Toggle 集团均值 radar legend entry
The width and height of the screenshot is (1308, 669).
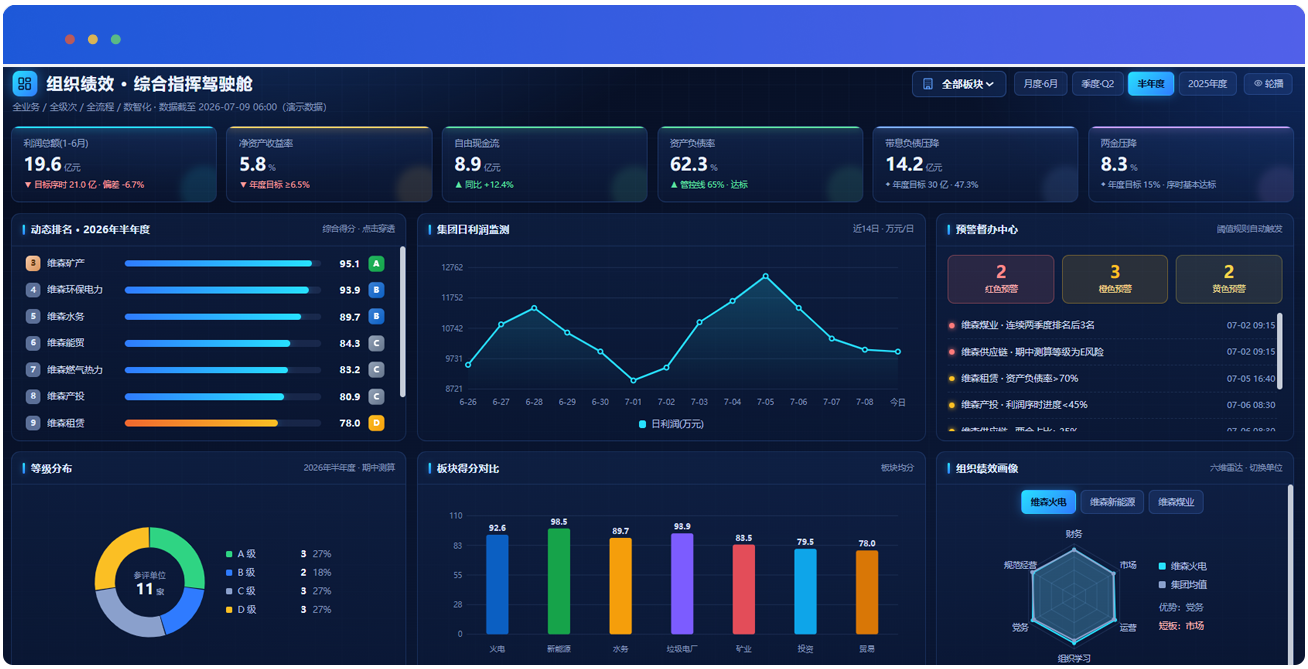(1182, 585)
